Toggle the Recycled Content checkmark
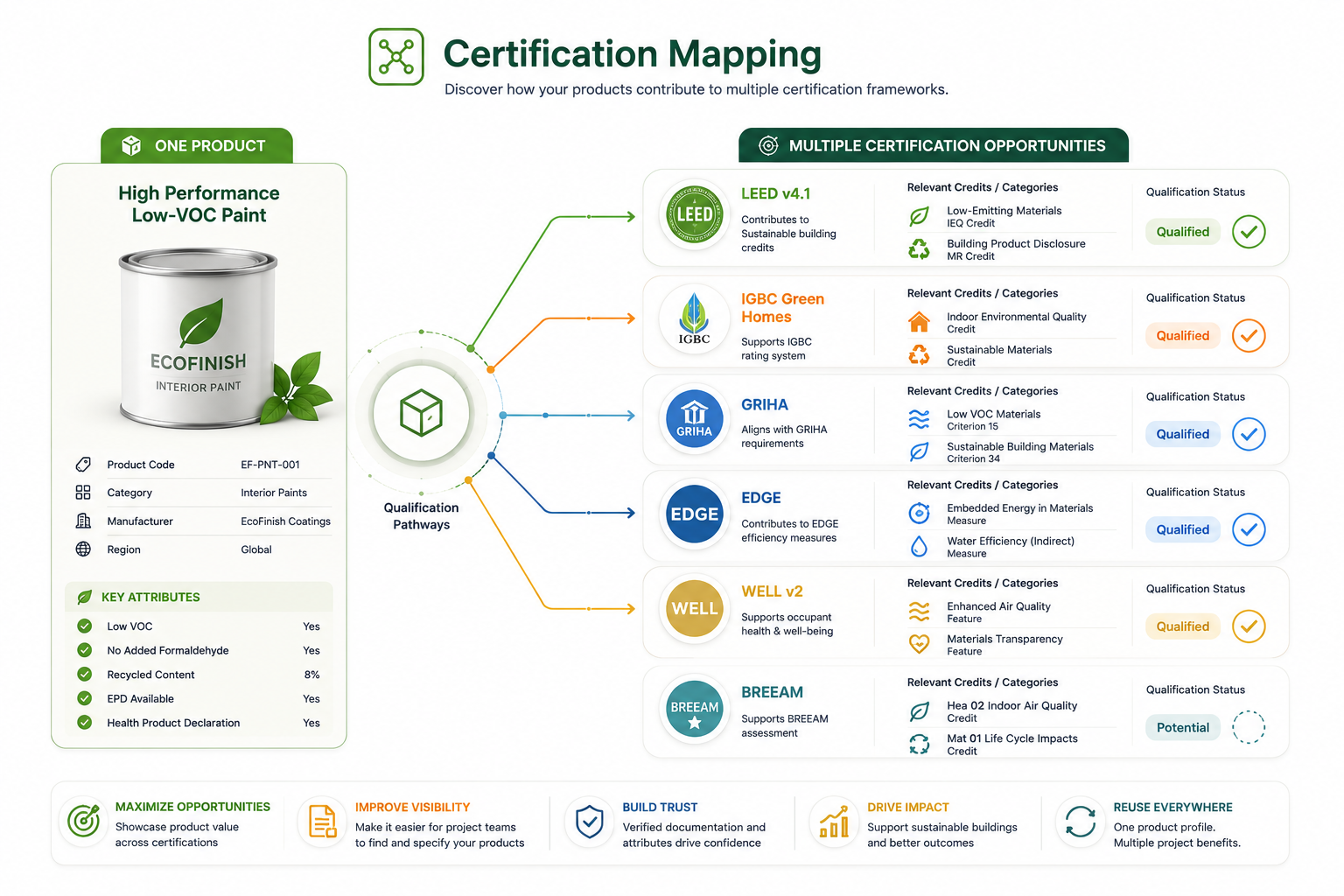Viewport: 1344px width, 896px height. point(85,675)
